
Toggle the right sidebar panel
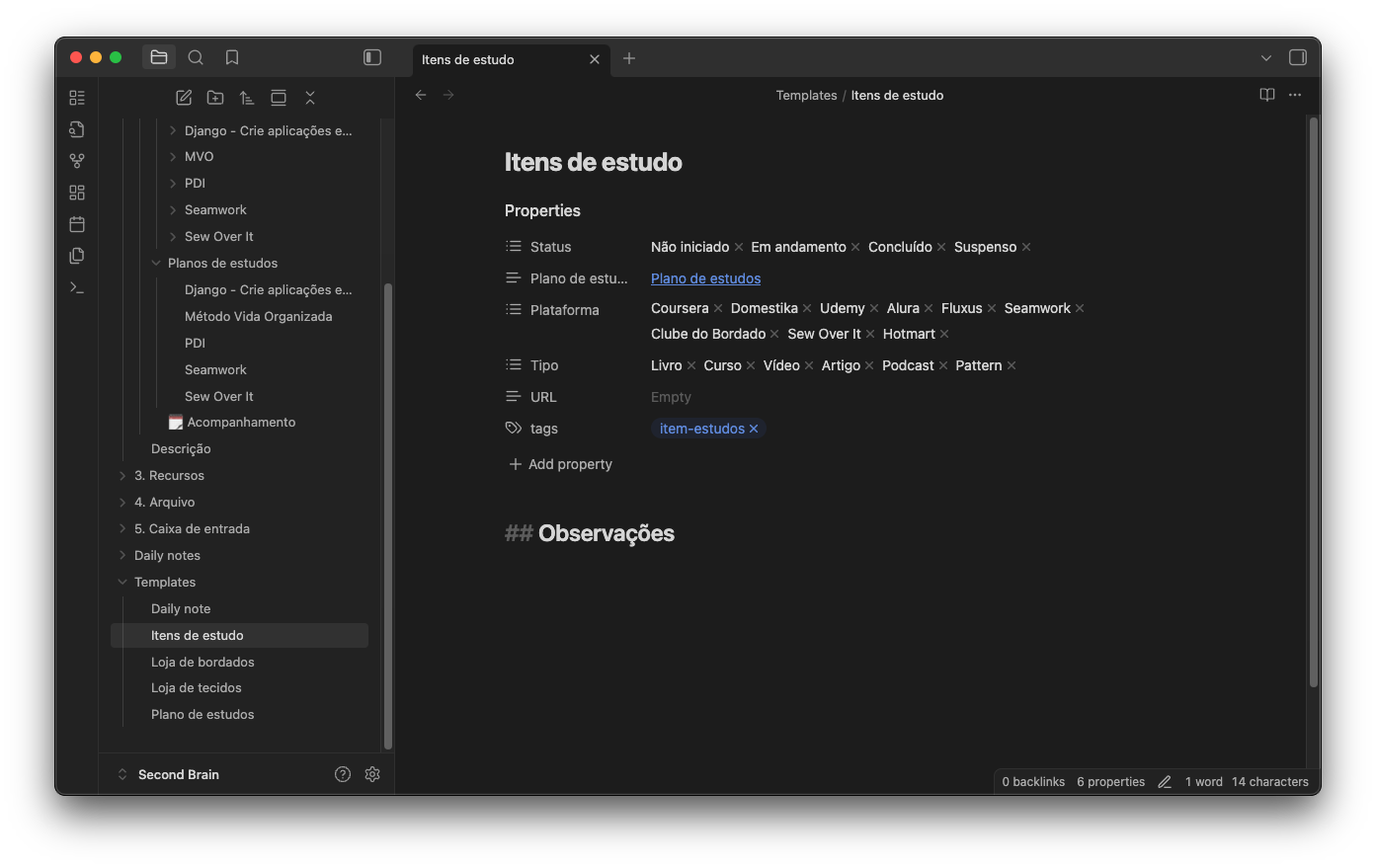pos(1298,57)
